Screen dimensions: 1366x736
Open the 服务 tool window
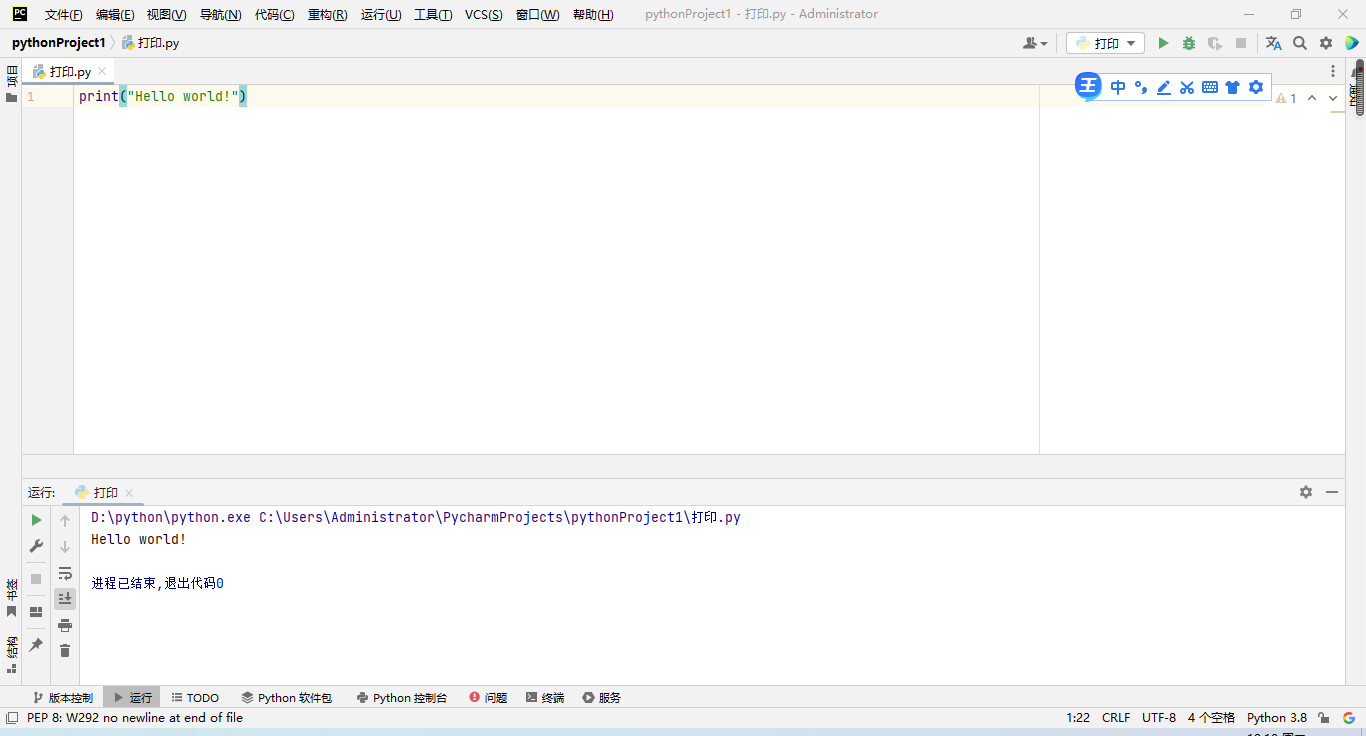point(602,698)
